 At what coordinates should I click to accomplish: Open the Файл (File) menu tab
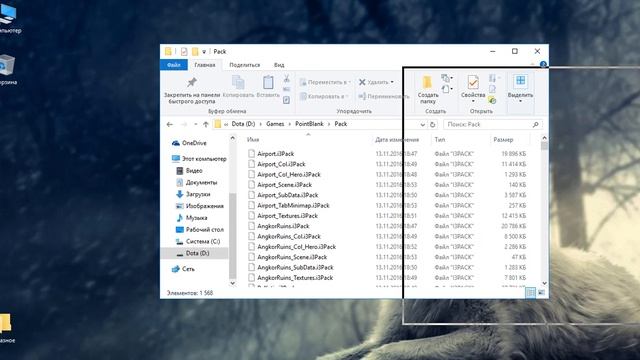pos(174,65)
